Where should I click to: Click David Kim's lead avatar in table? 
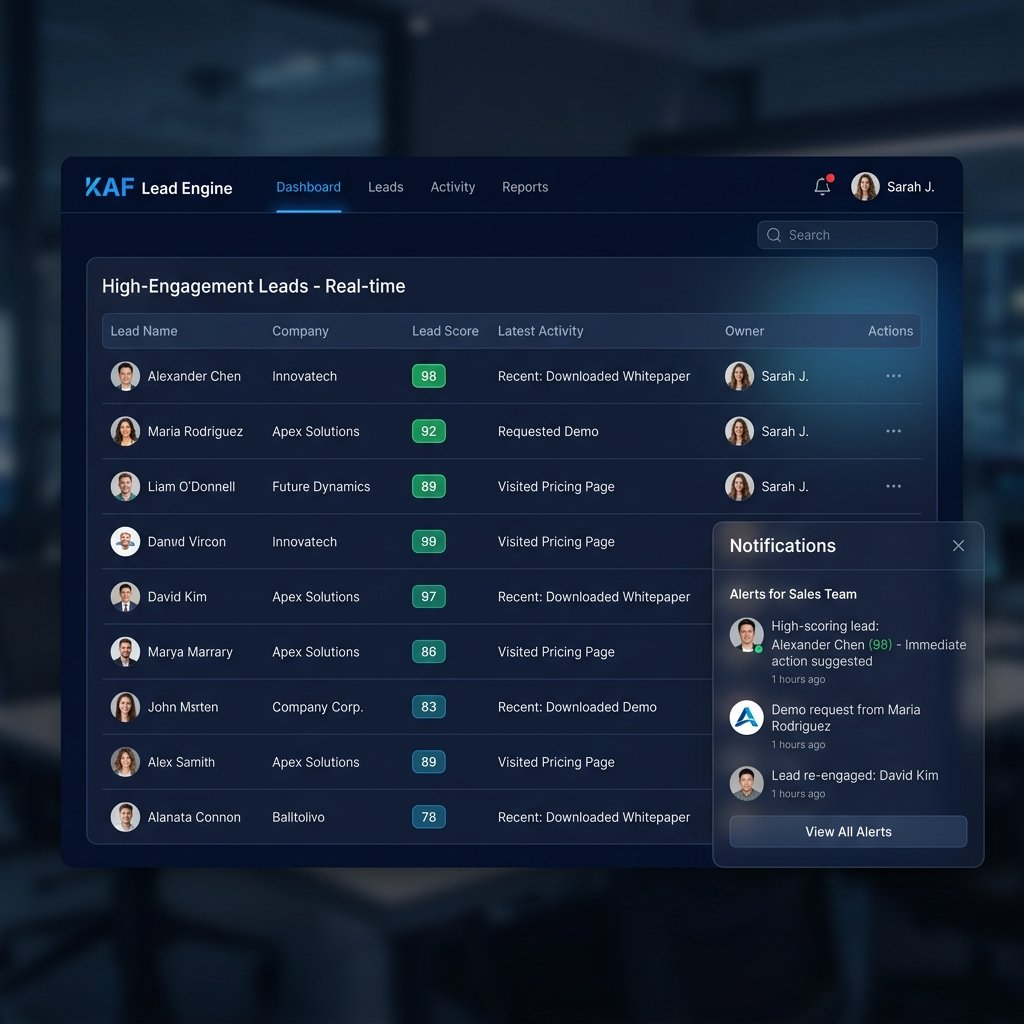[125, 597]
